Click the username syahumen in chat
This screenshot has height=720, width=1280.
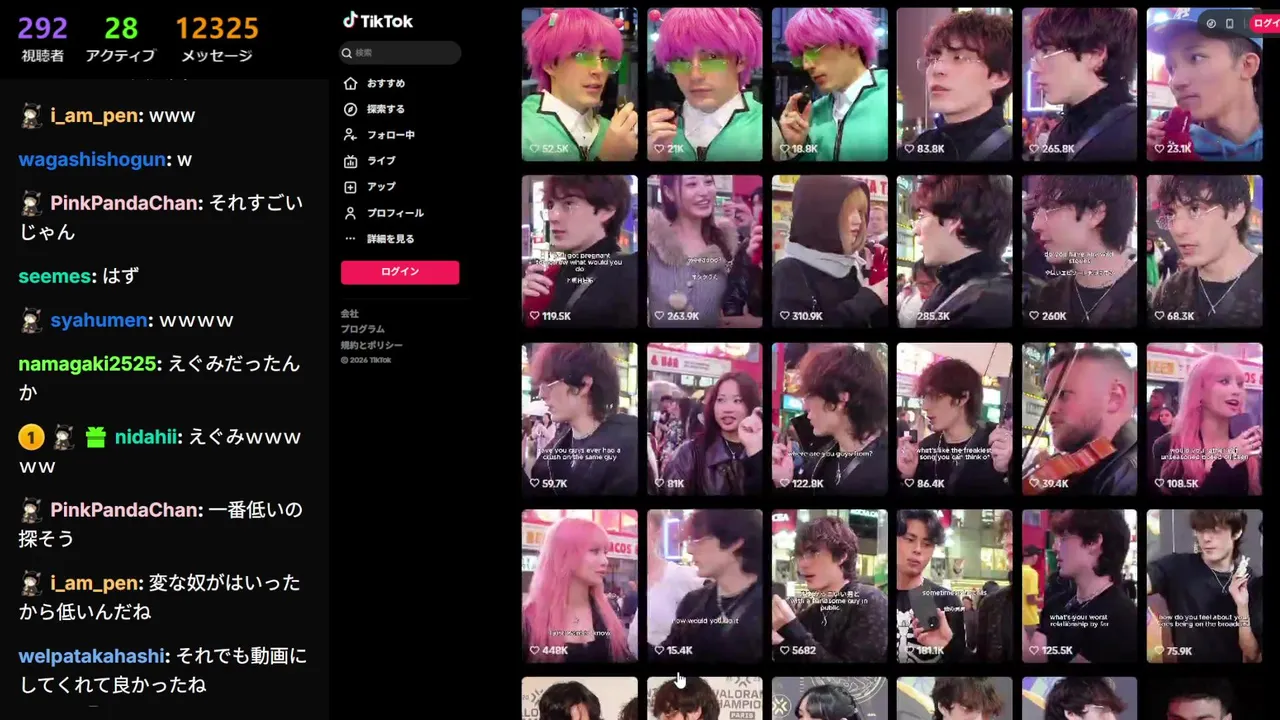(100, 320)
